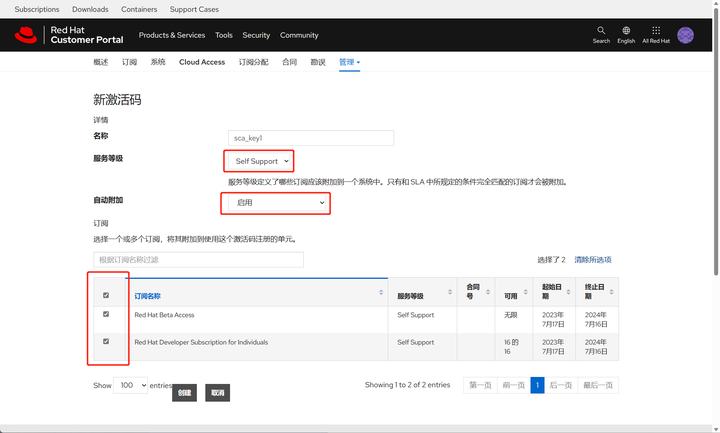The image size is (720, 433).
Task: Click the 名称 input field sca_key1
Action: pos(311,138)
